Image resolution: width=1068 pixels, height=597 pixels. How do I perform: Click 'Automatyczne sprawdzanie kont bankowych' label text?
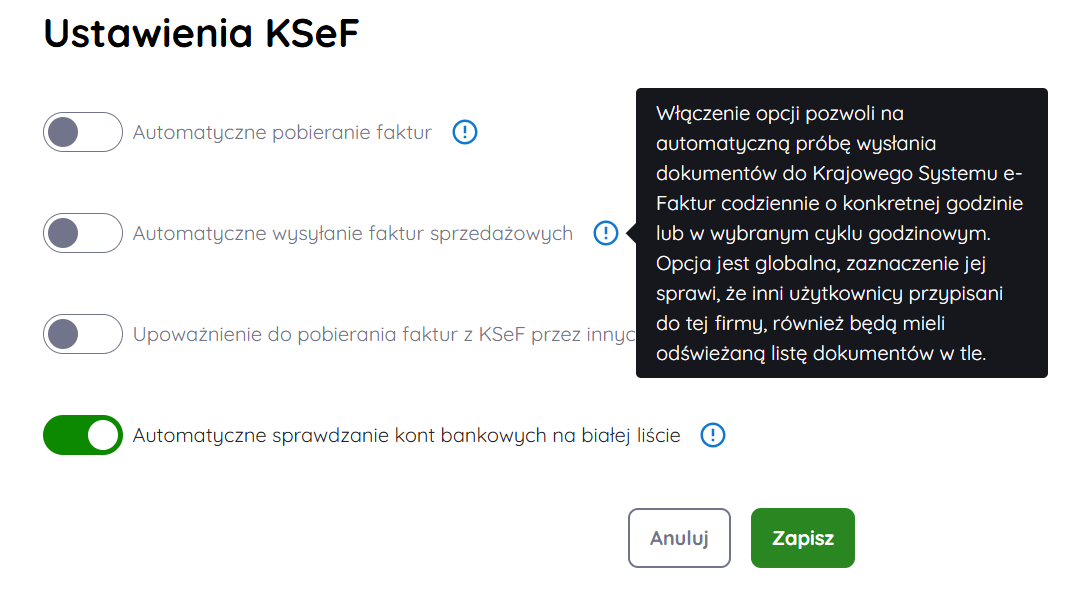pyautogui.click(x=406, y=435)
